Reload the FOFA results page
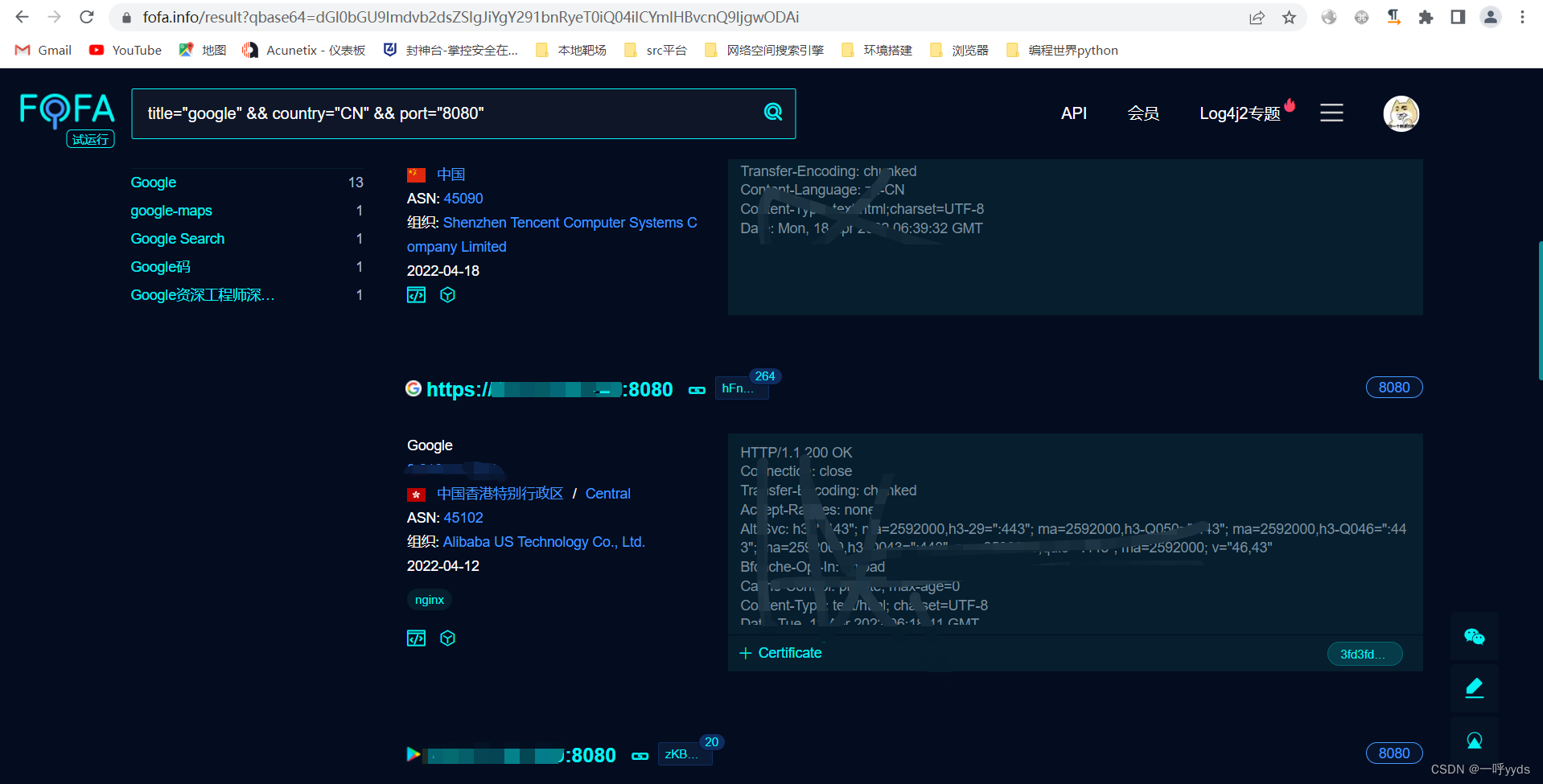 (x=87, y=17)
